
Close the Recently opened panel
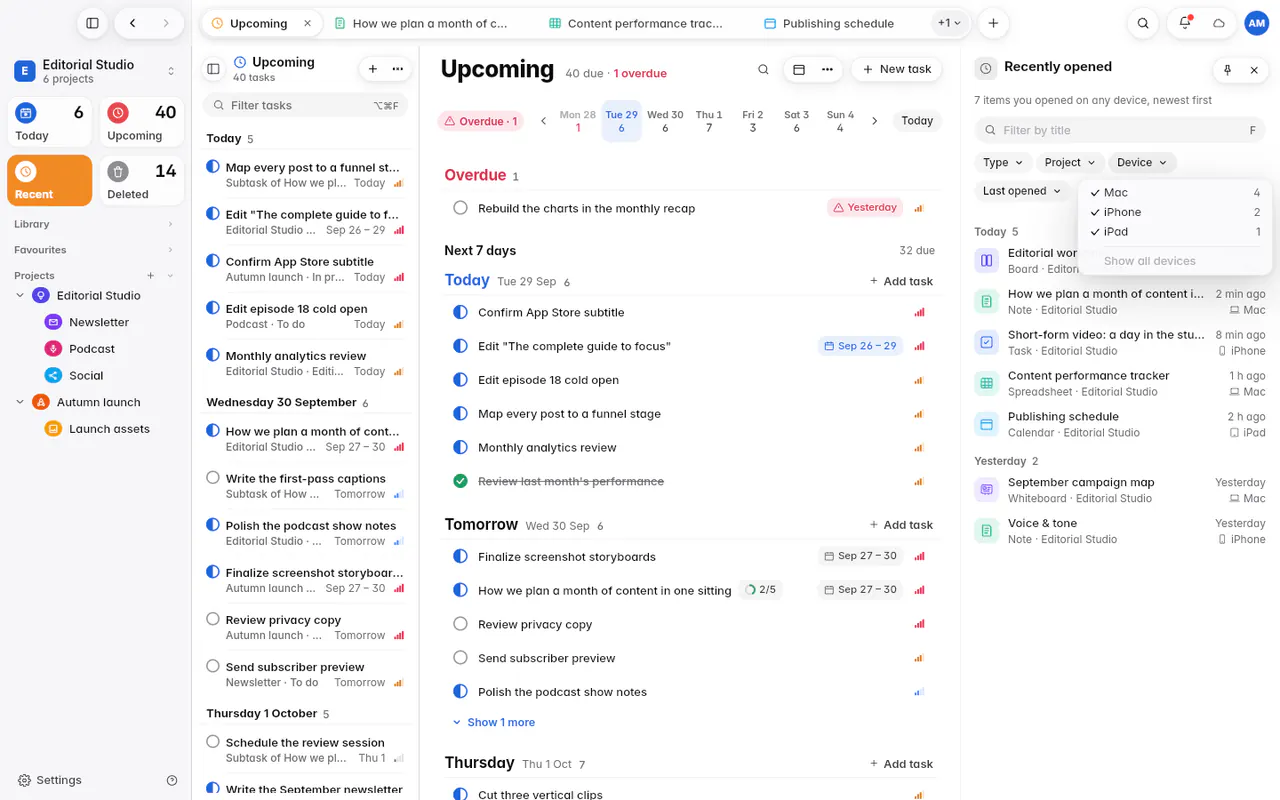coord(1254,70)
